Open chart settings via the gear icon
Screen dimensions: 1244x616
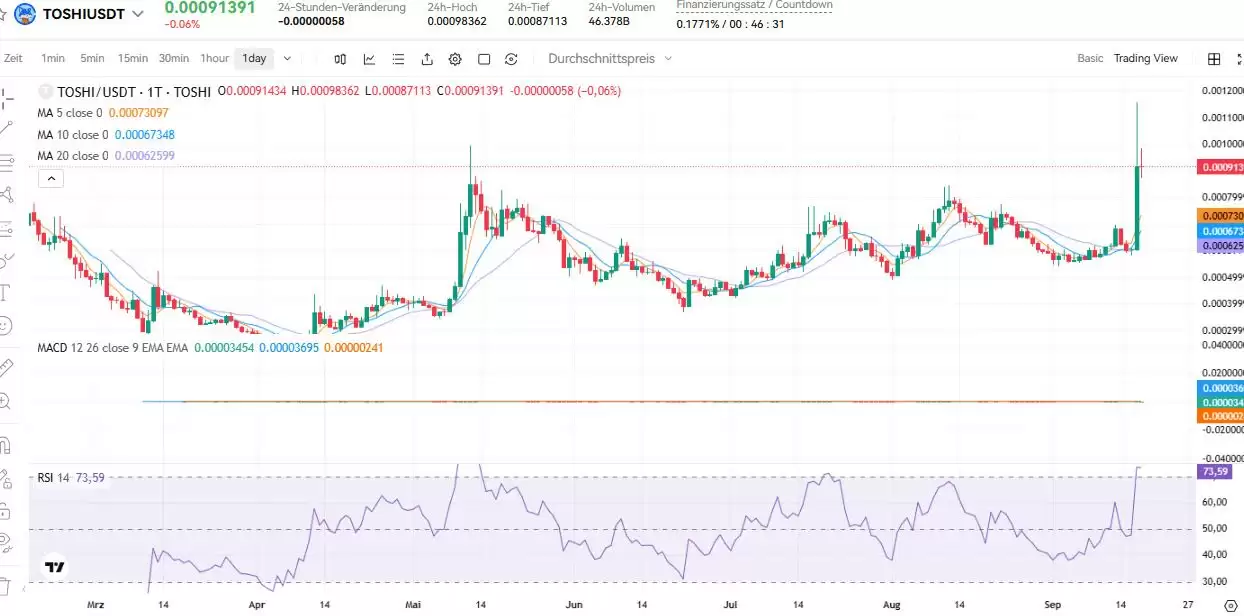tap(455, 59)
